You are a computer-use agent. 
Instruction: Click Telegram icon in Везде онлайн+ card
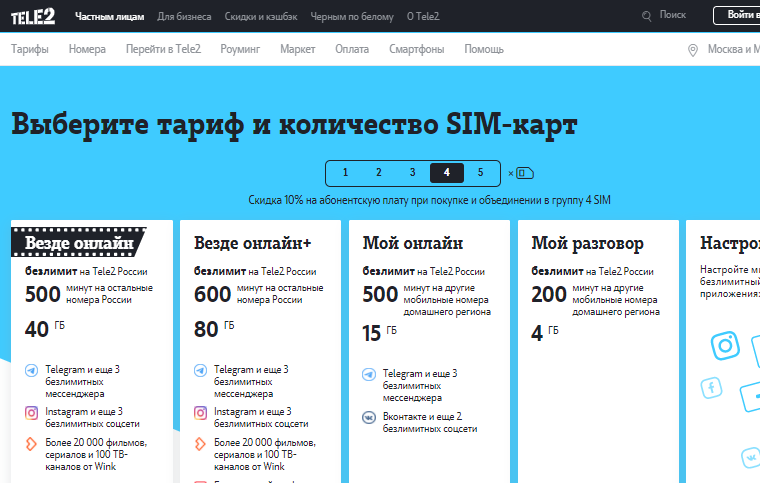[200, 371]
